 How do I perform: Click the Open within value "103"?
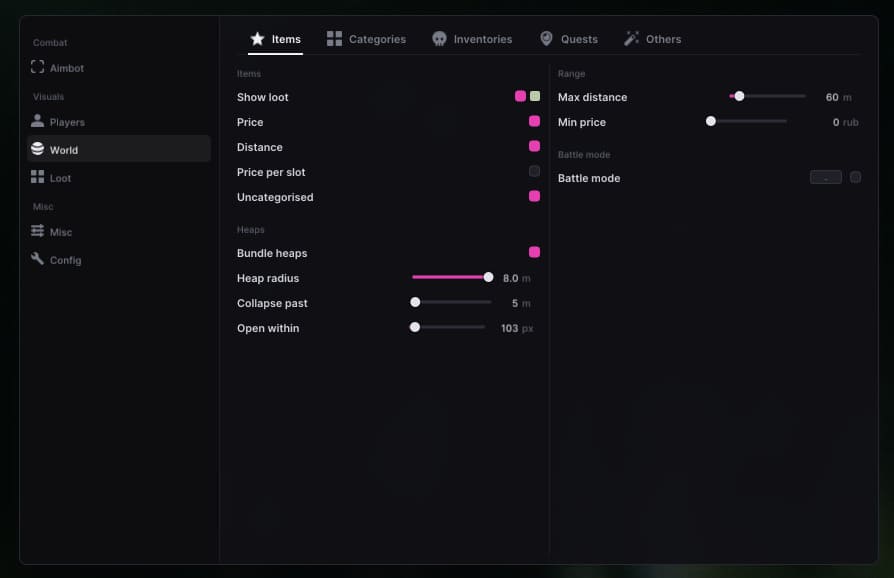click(x=510, y=328)
